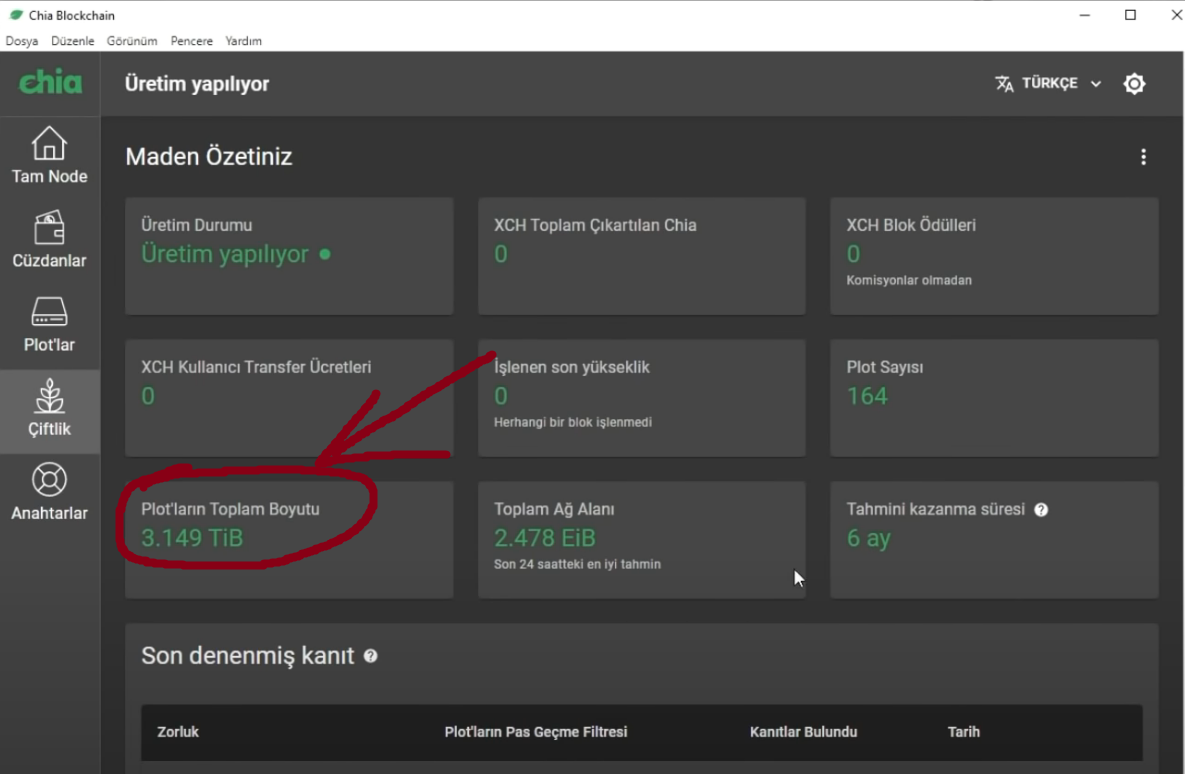Screen dimensions: 1185x774
Task: Click the Tarih column header
Action: pyautogui.click(x=964, y=732)
